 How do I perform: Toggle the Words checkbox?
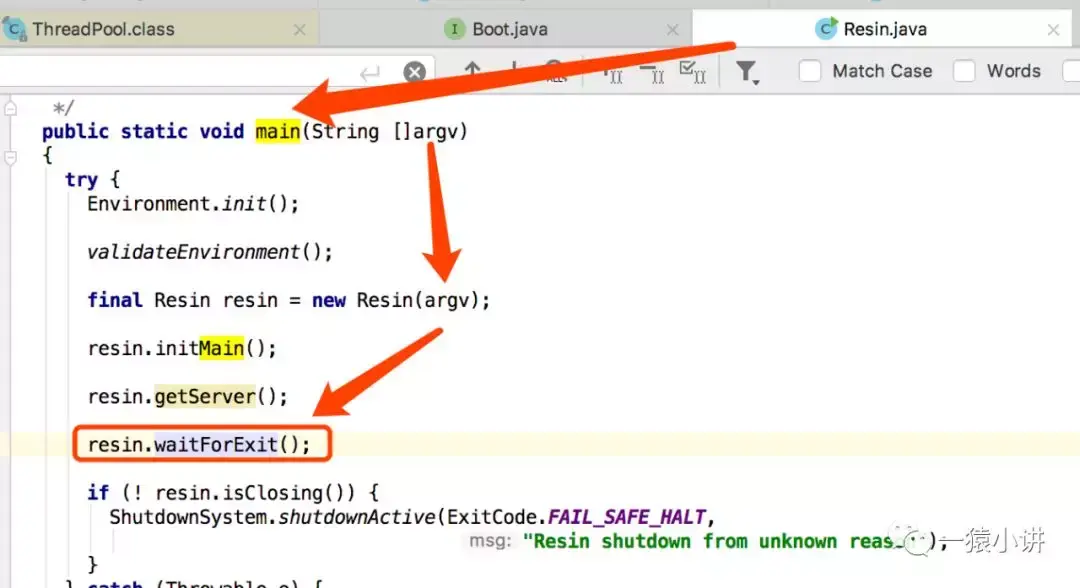coord(964,71)
